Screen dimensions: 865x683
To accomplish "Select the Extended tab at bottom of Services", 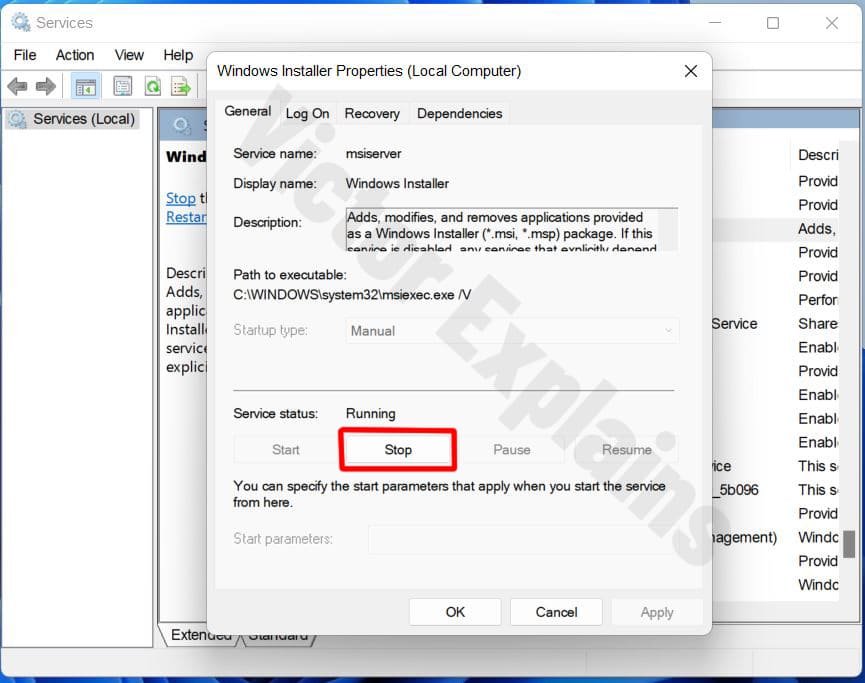I will pyautogui.click(x=201, y=635).
